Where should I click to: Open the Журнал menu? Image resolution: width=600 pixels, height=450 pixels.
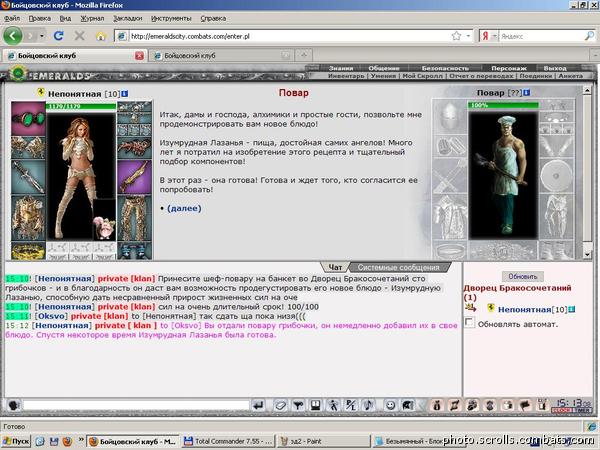92,18
